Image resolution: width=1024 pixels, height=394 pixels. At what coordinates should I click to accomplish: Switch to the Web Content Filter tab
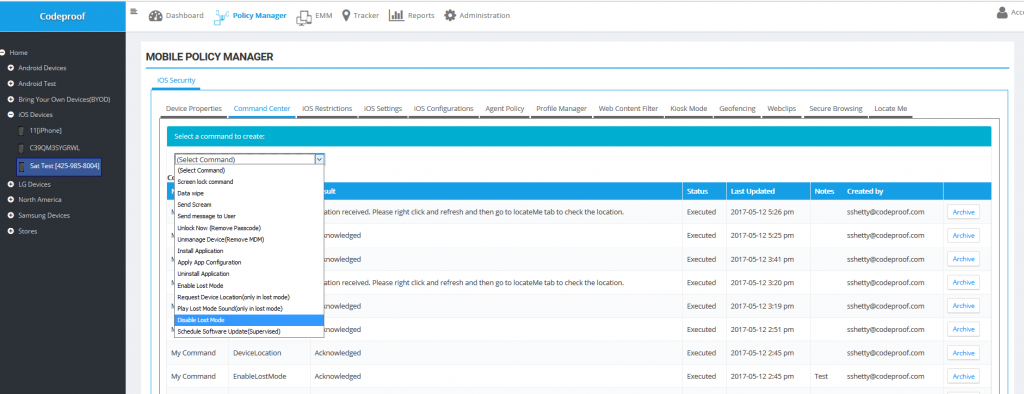click(628, 108)
